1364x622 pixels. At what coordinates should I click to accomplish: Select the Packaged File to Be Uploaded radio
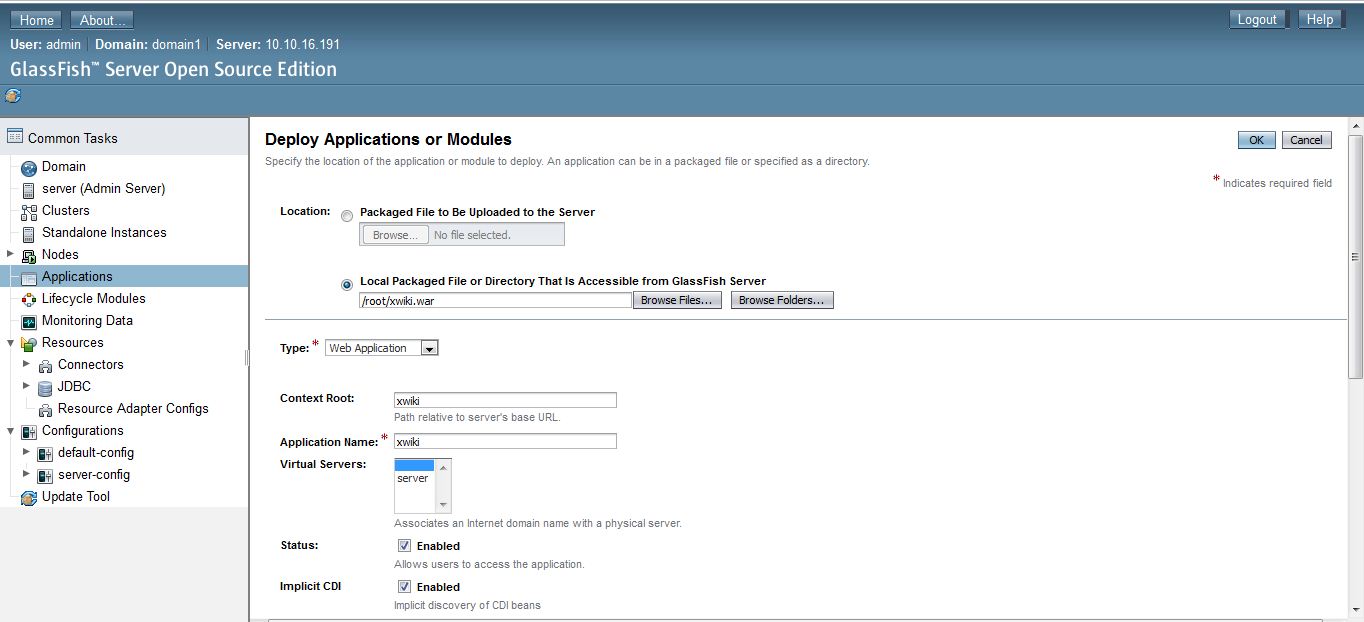(x=347, y=216)
